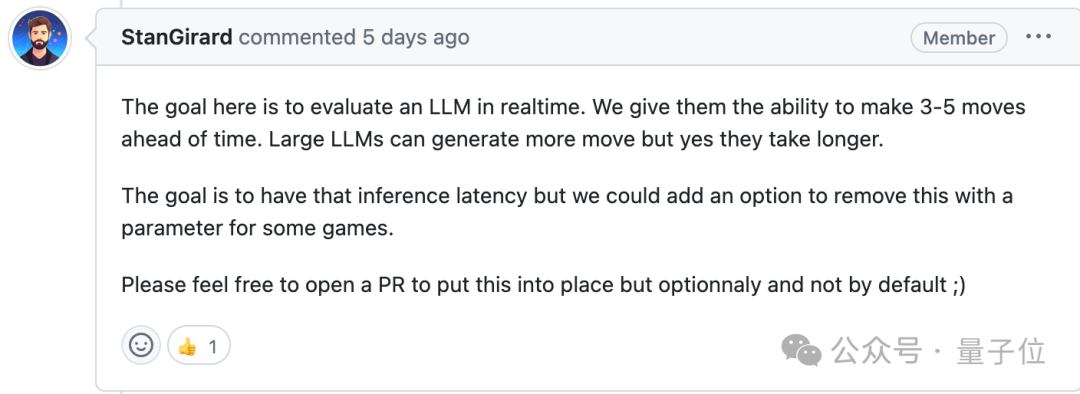Open the comment's three-dot options menu
This screenshot has width=1080, height=394.
point(1039,37)
